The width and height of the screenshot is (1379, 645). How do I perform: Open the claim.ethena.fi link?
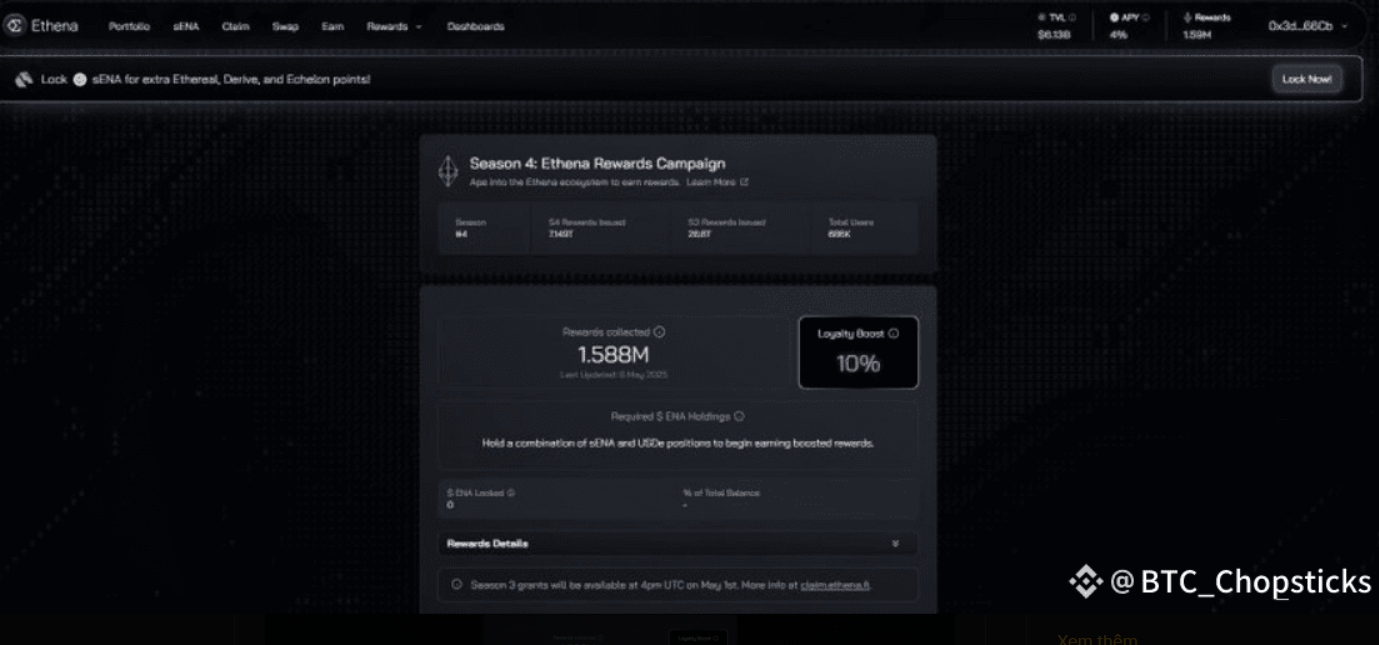tap(835, 584)
